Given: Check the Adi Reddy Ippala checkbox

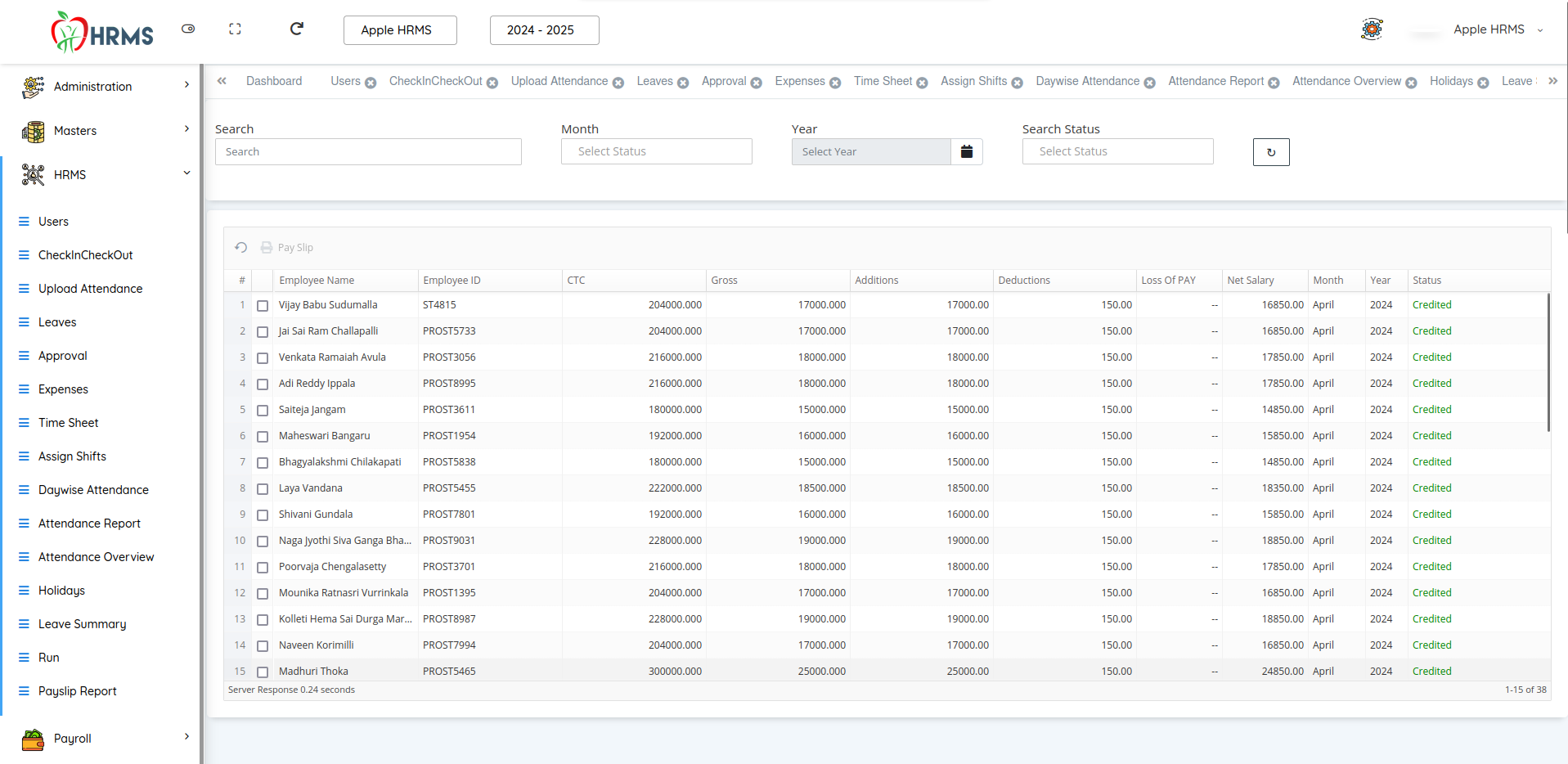Looking at the screenshot, I should (x=263, y=384).
